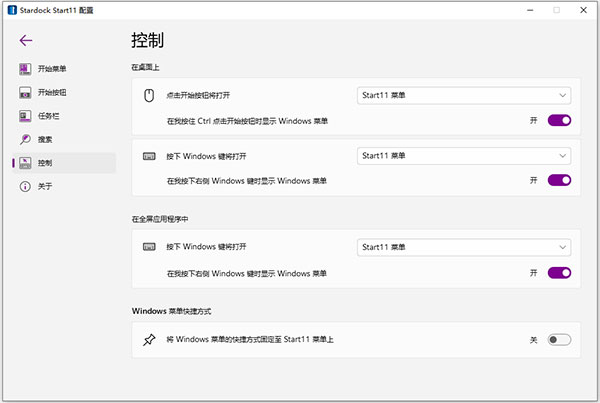Open the 开始菜单 settings page
Image resolution: width=600 pixels, height=403 pixels.
(x=55, y=69)
